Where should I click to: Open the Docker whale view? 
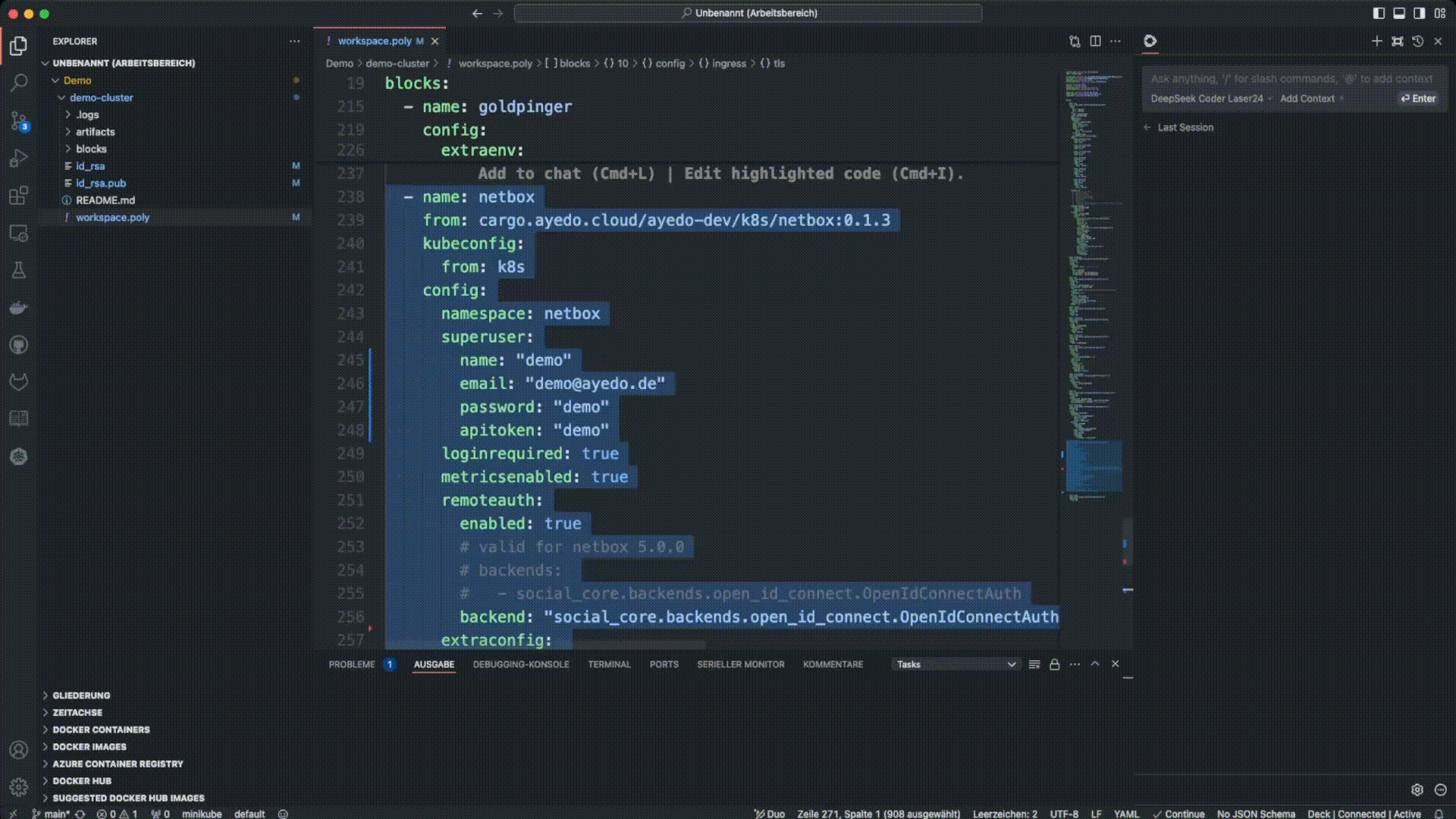tap(19, 307)
